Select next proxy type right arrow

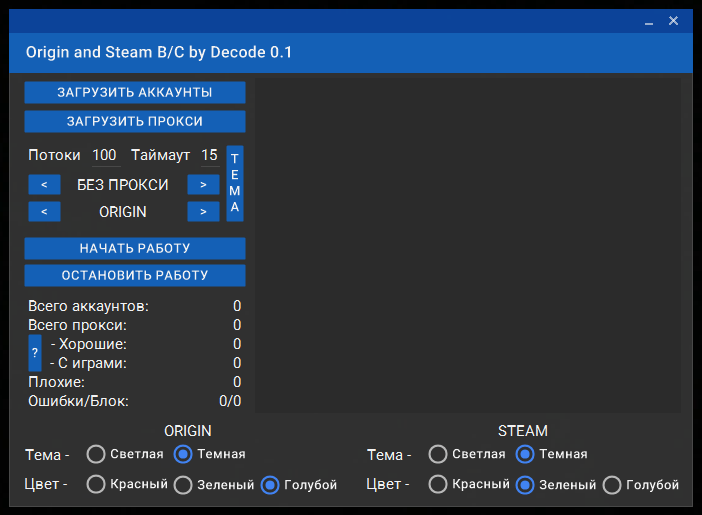(203, 185)
